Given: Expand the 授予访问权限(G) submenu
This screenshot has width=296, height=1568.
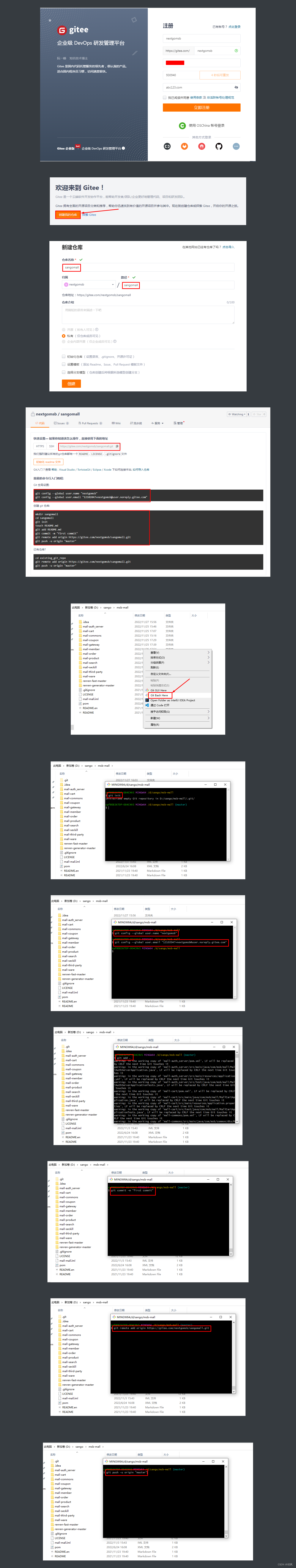Looking at the screenshot, I should (x=178, y=712).
